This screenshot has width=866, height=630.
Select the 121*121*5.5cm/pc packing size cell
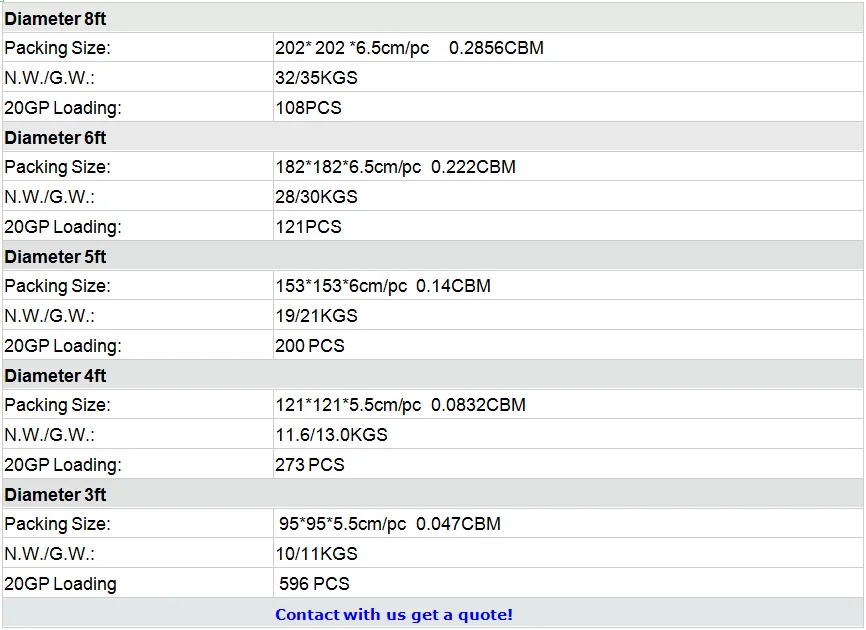pyautogui.click(x=400, y=405)
